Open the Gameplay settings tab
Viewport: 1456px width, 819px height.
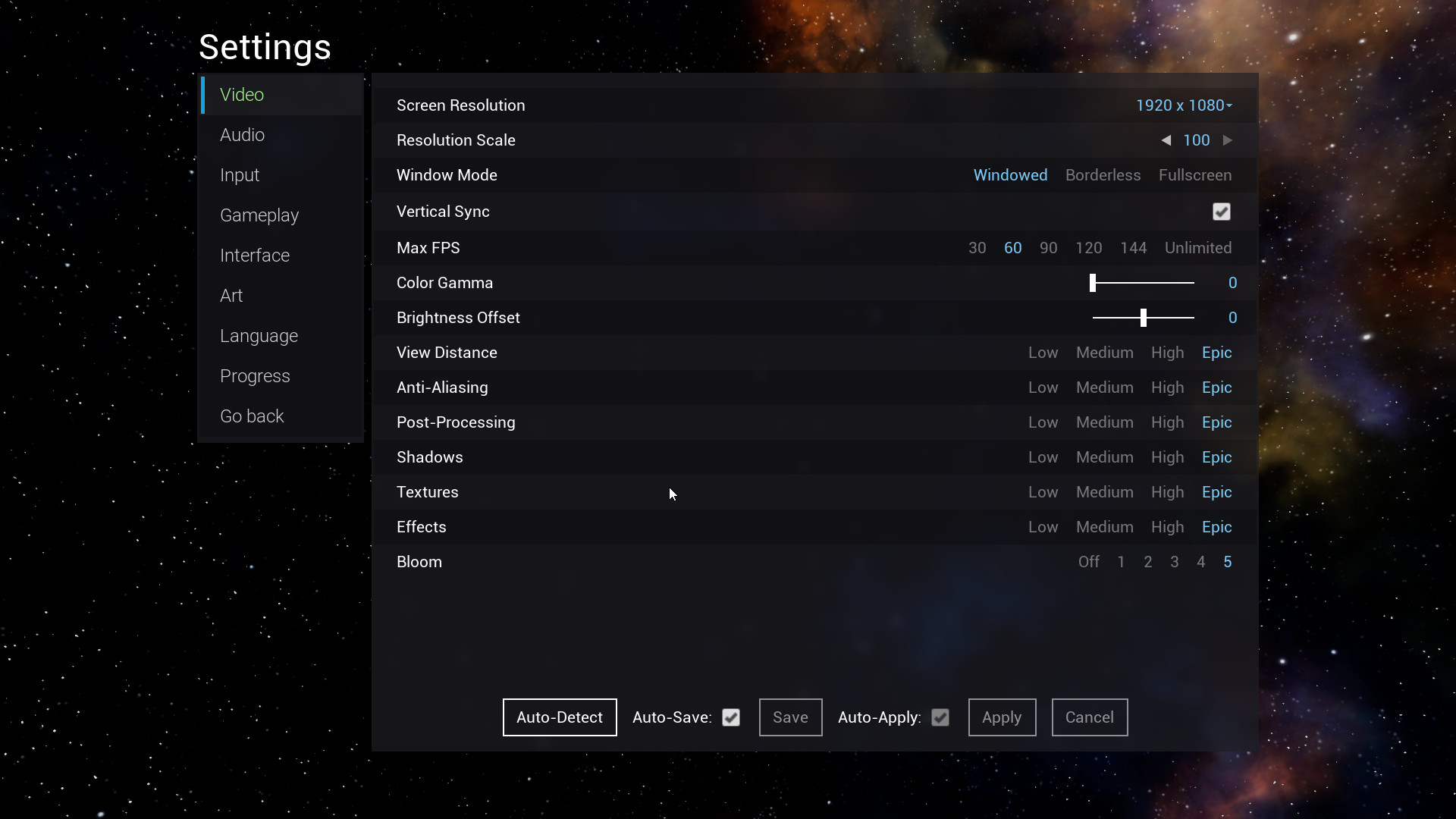(x=259, y=215)
